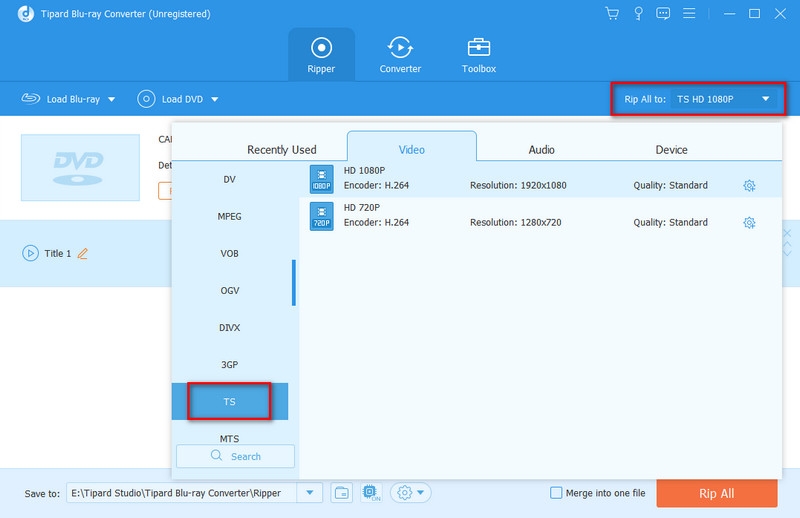Rename Title 1 with pencil icon

(83, 253)
